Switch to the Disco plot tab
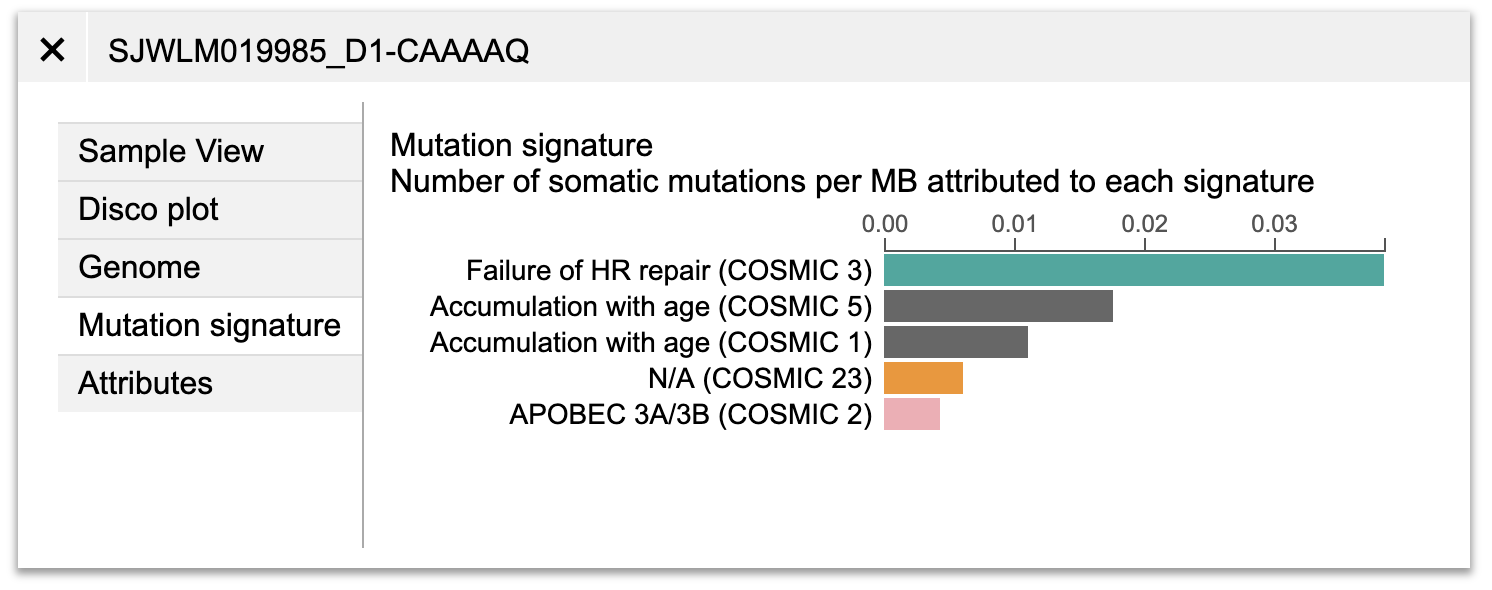The height and width of the screenshot is (590, 1492). pyautogui.click(x=210, y=210)
